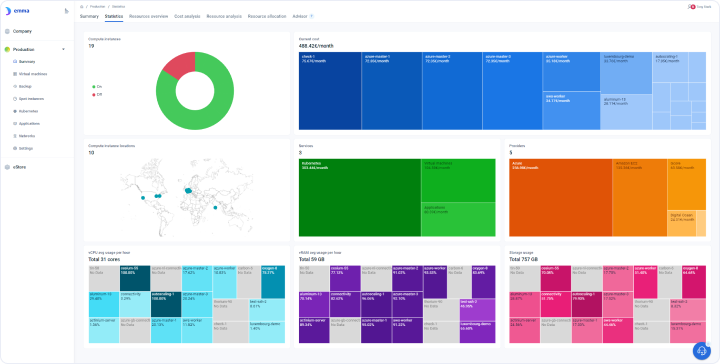Click the Networks icon in the sidebar
720x364 pixels.
tap(15, 136)
